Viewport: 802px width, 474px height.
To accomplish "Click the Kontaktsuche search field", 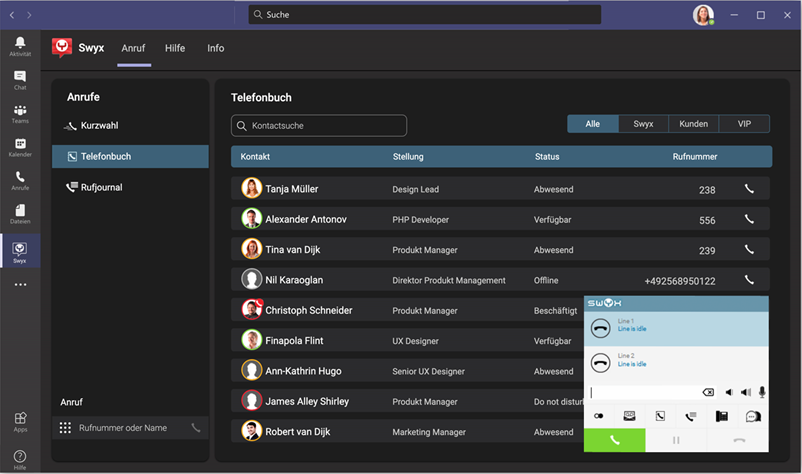I will pos(319,125).
